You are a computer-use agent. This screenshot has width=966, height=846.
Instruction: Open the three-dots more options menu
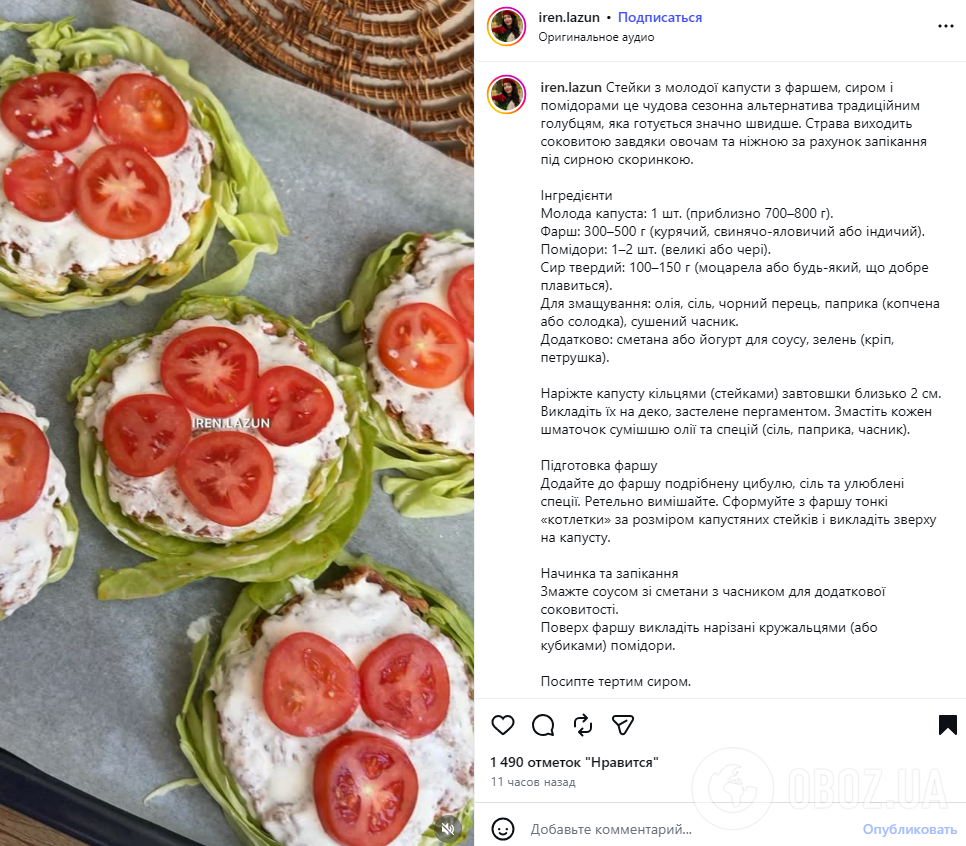(x=946, y=26)
